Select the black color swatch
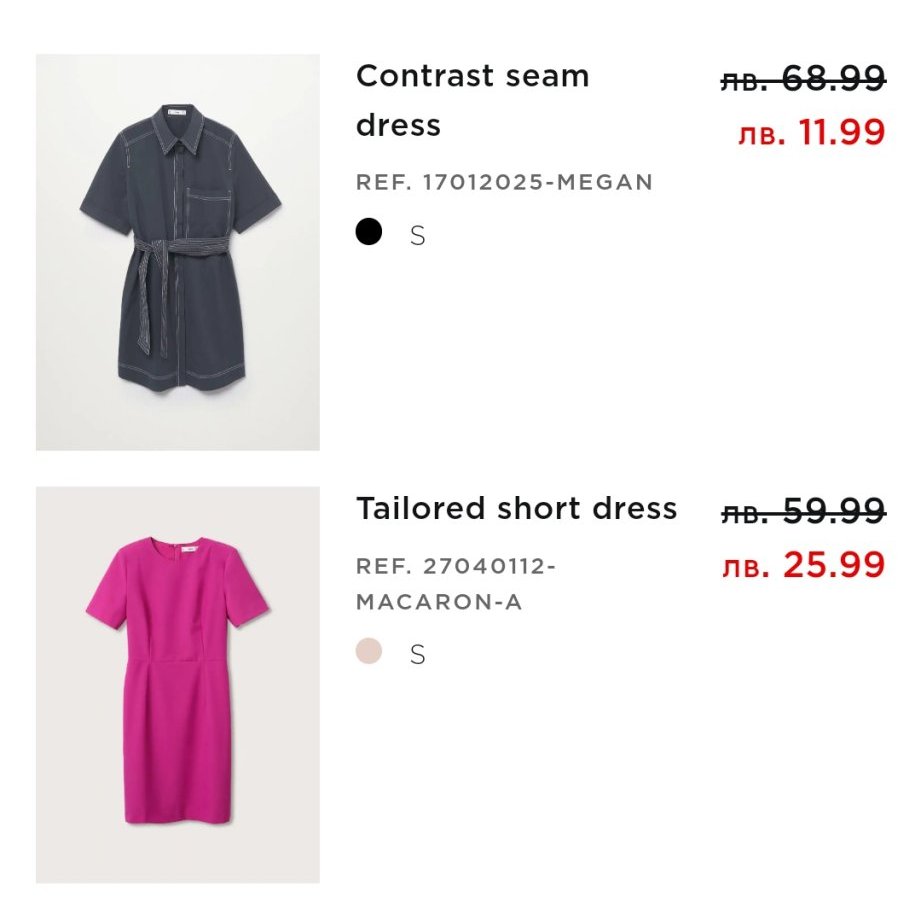 click(x=369, y=233)
